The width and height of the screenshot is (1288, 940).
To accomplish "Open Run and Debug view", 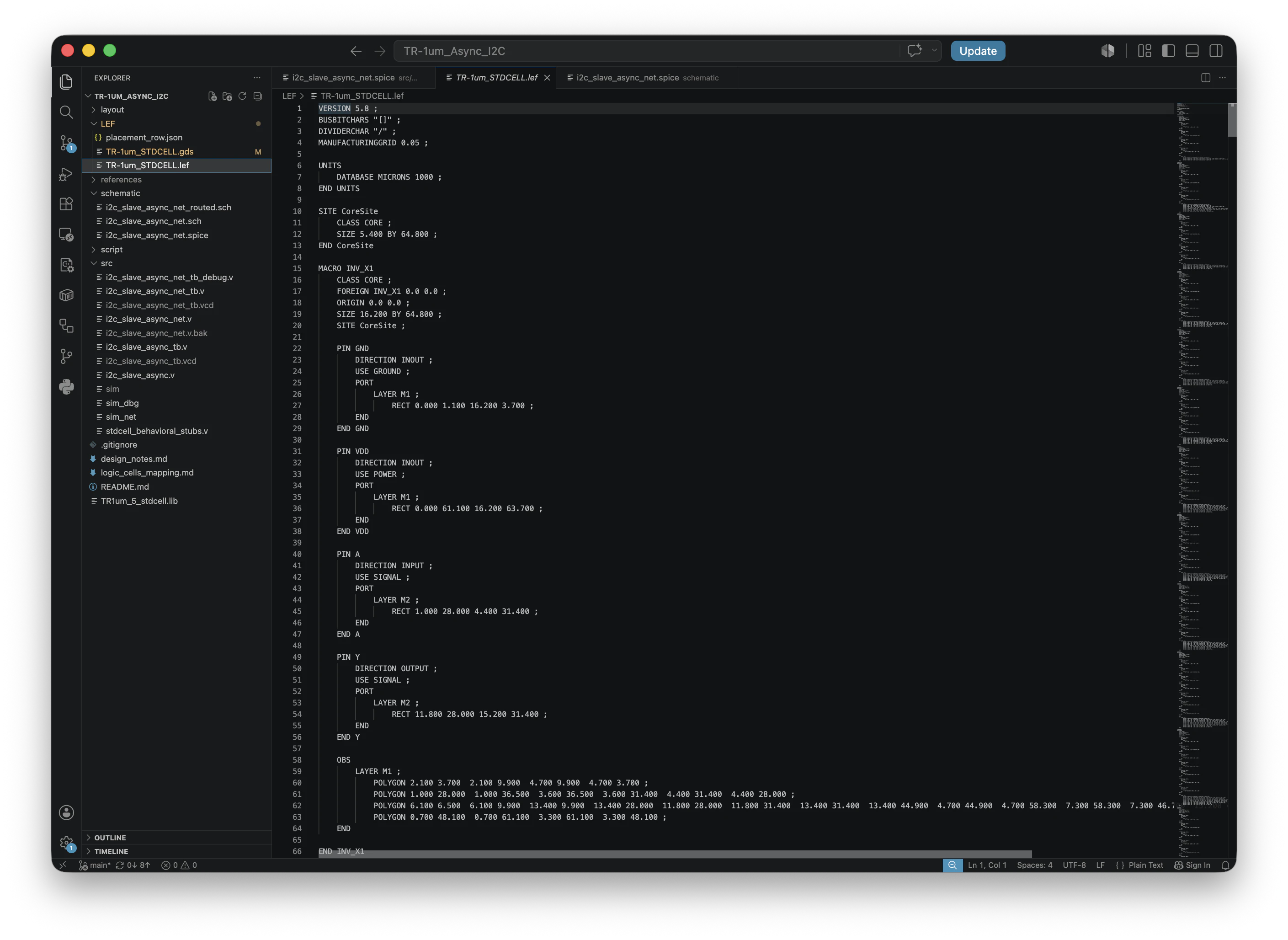I will tap(66, 174).
